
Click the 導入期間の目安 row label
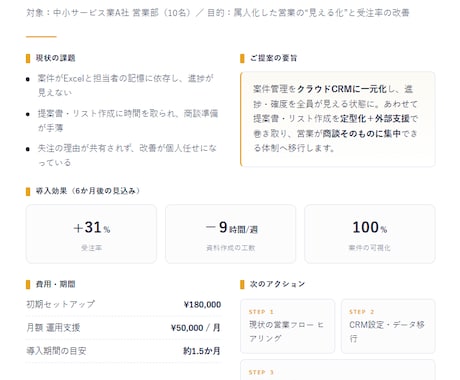(x=56, y=351)
